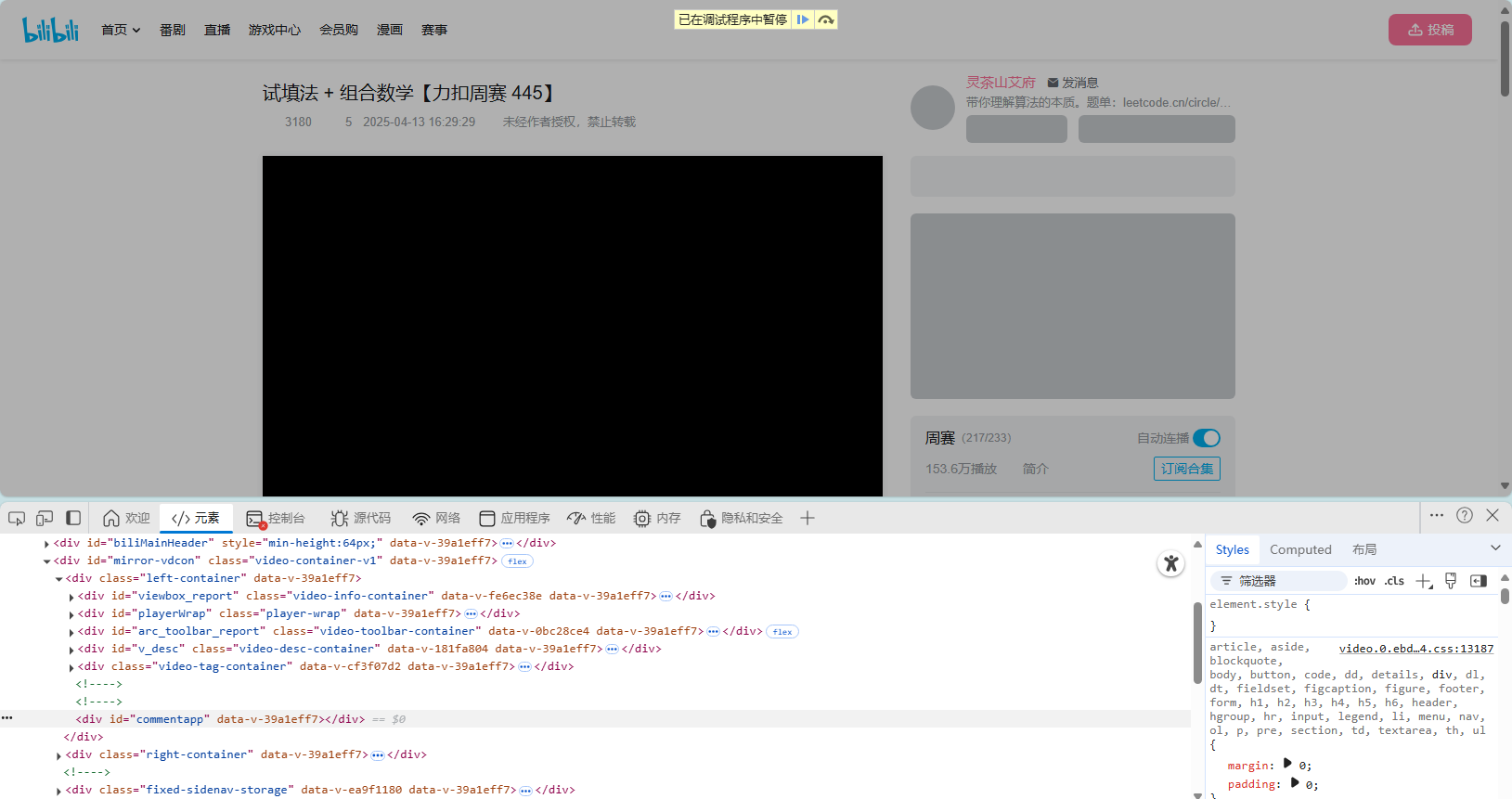Screen dimensions: 1512x799
Task: Select the Styles tab
Action: 1233,549
